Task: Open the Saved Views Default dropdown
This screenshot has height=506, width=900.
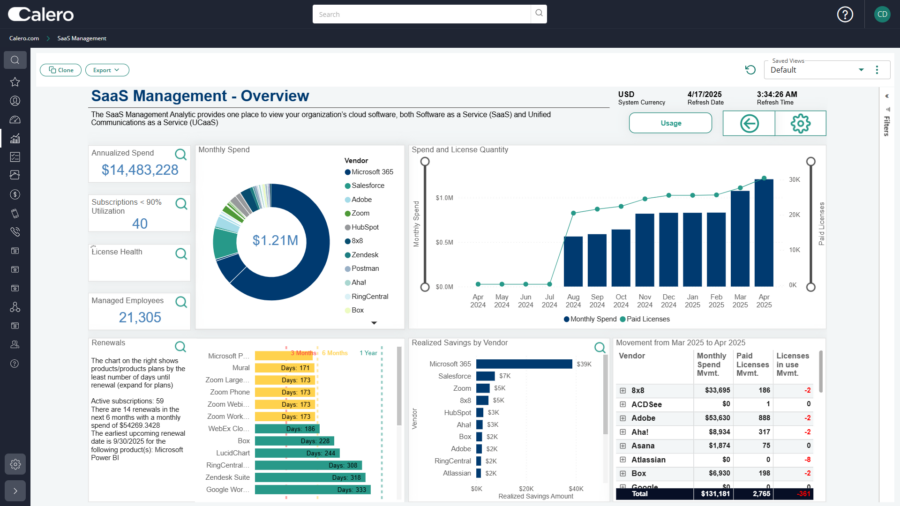Action: tap(817, 69)
